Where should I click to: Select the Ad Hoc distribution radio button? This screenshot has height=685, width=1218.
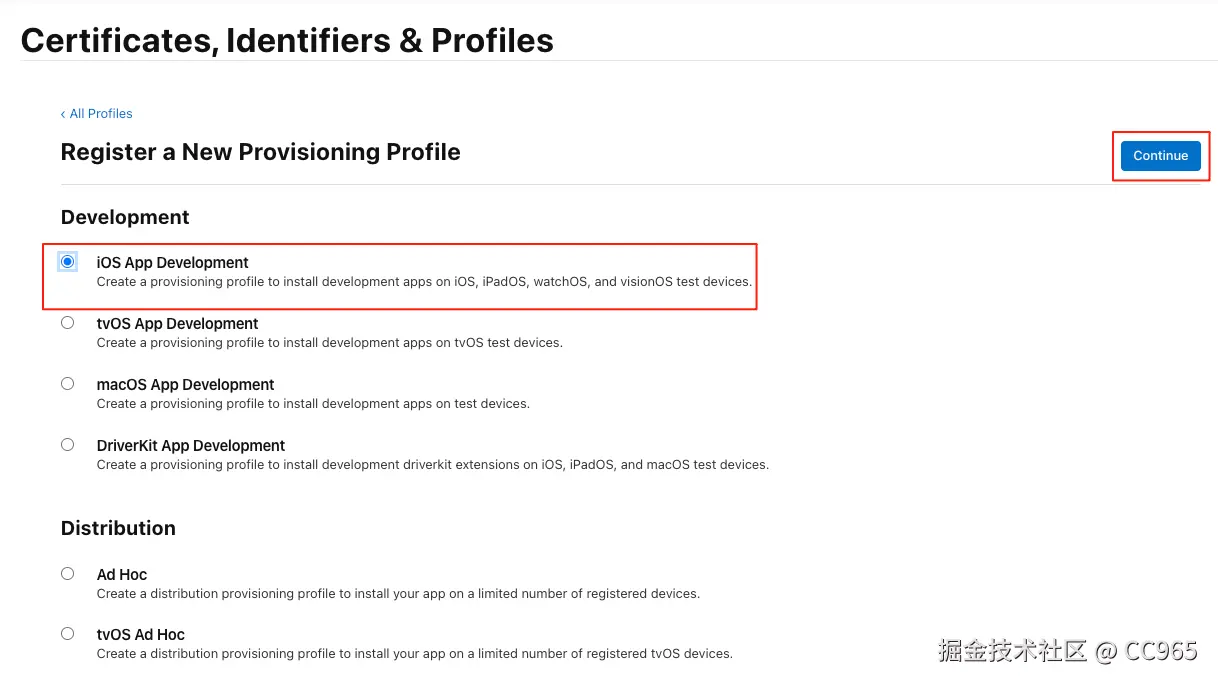67,574
